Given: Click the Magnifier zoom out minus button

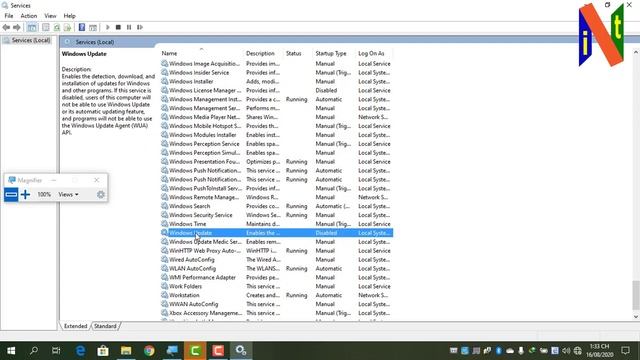Looking at the screenshot, I should [x=11, y=195].
